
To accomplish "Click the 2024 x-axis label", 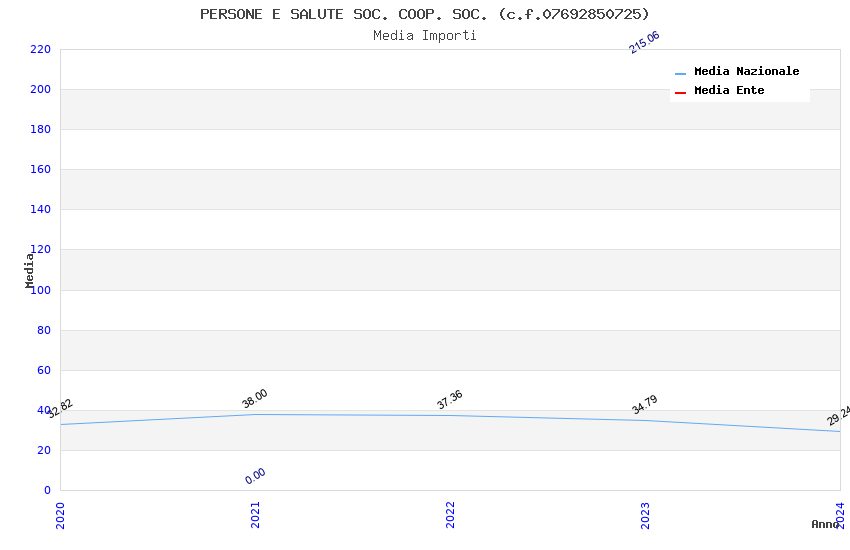I will coord(840,515).
